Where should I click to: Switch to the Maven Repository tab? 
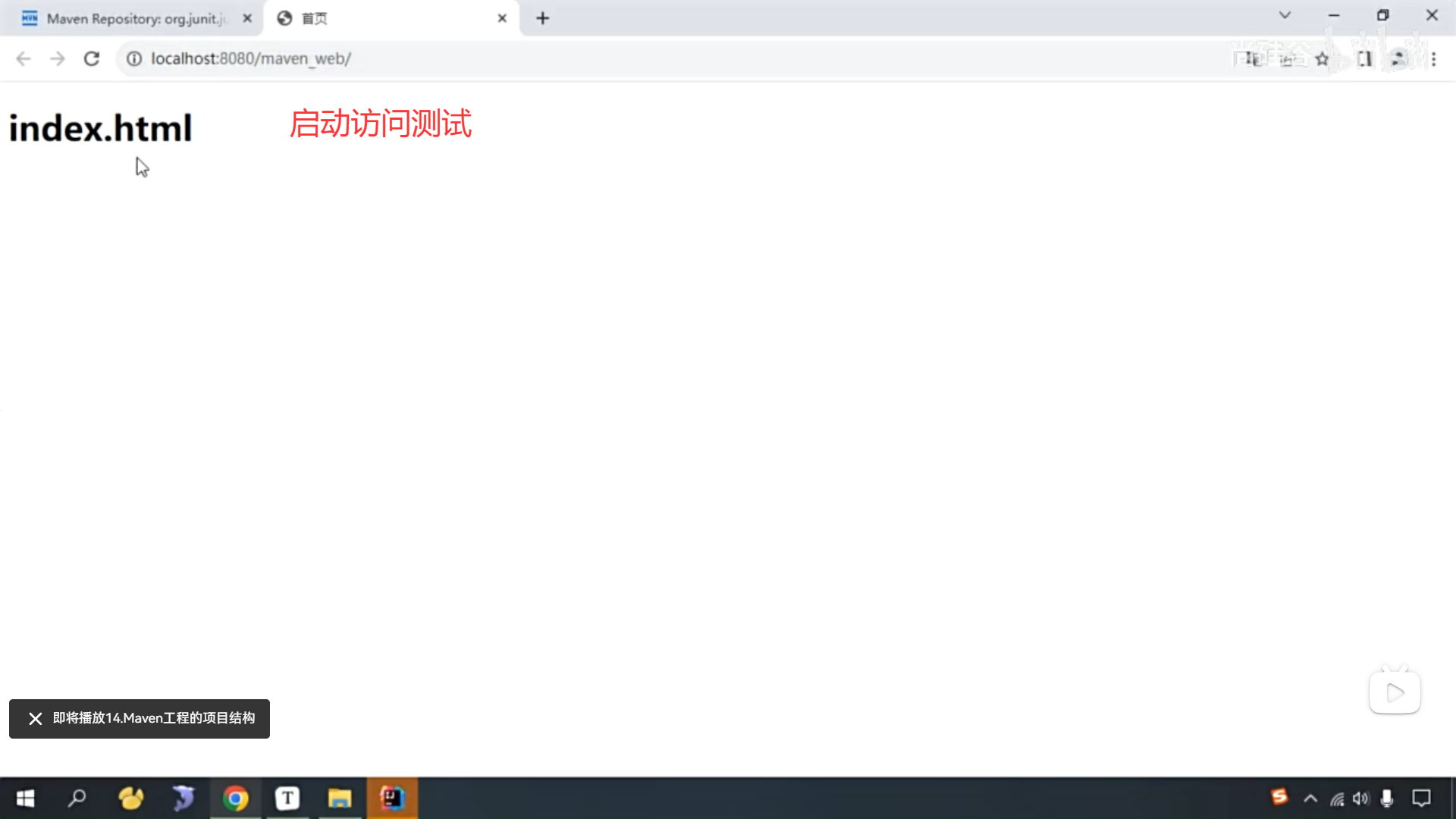tap(133, 18)
